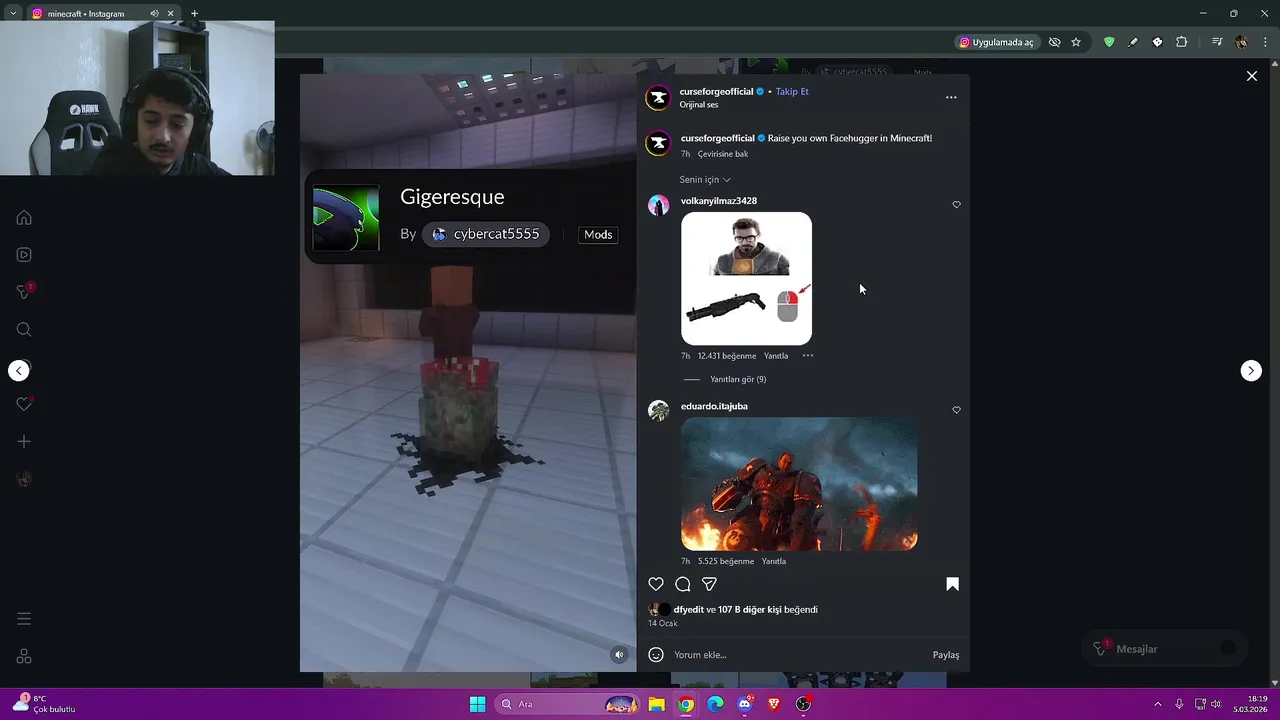The height and width of the screenshot is (720, 1280).
Task: Click 'Paylaş' to post the comment
Action: 946,655
